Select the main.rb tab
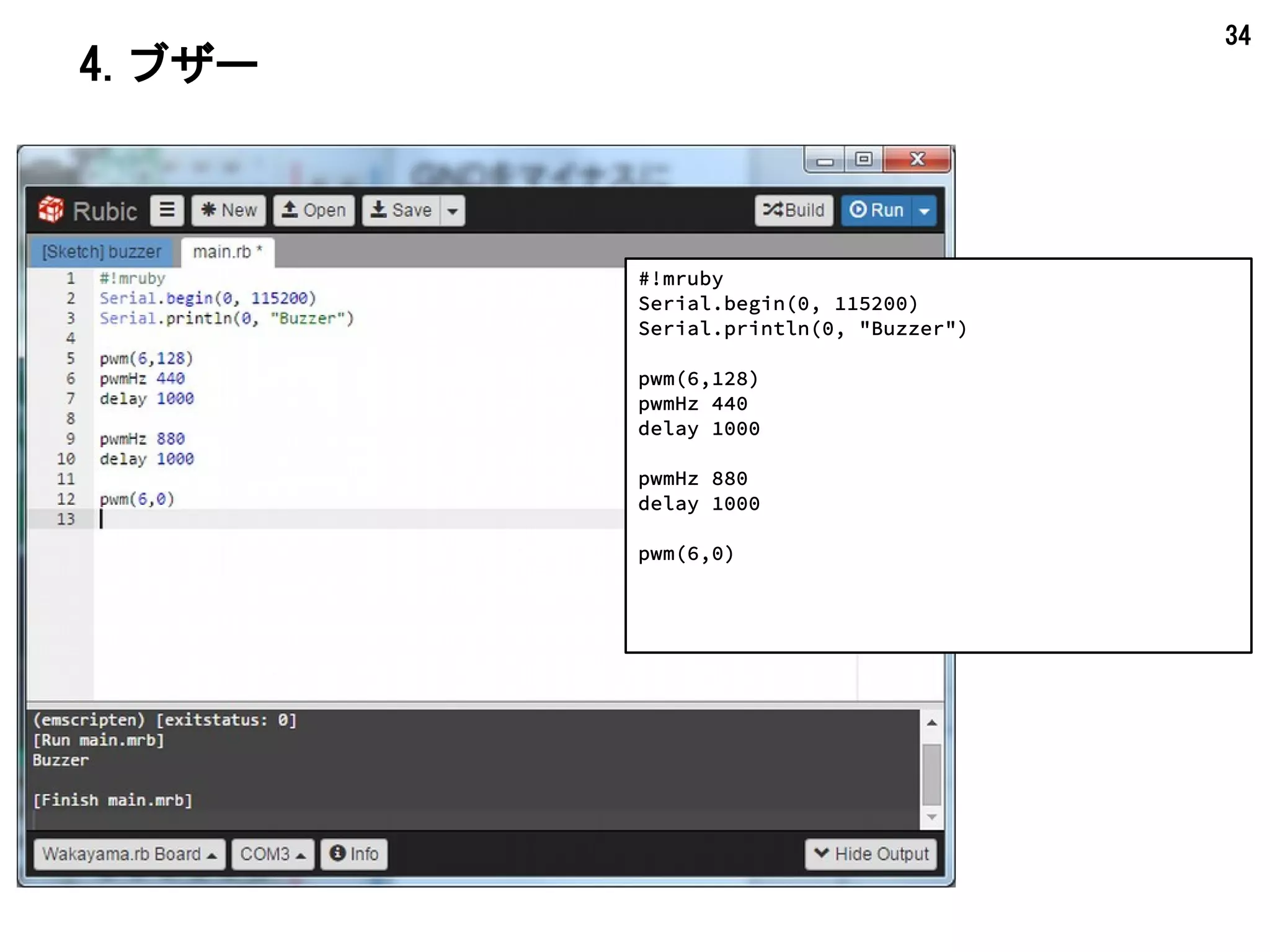This screenshot has height=952, width=1270. click(x=227, y=252)
